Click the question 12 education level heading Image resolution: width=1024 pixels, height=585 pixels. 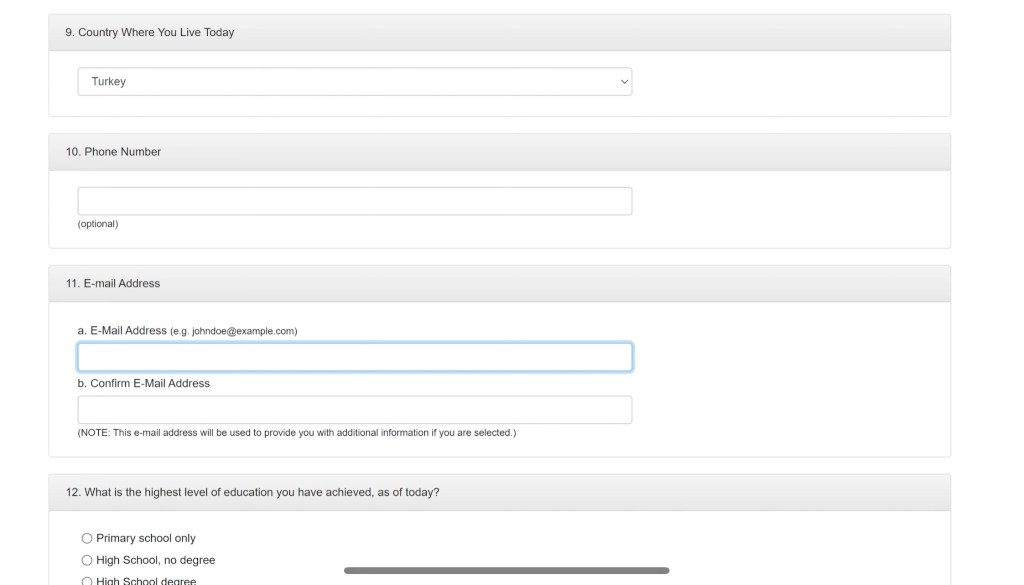(x=253, y=493)
